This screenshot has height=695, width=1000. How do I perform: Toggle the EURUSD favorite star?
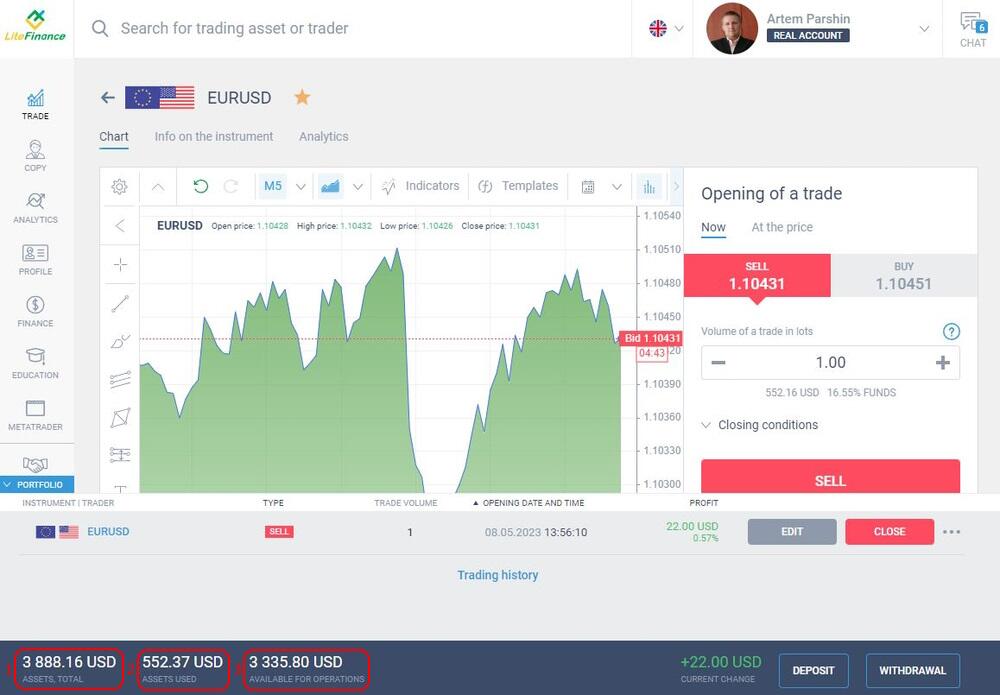[302, 98]
